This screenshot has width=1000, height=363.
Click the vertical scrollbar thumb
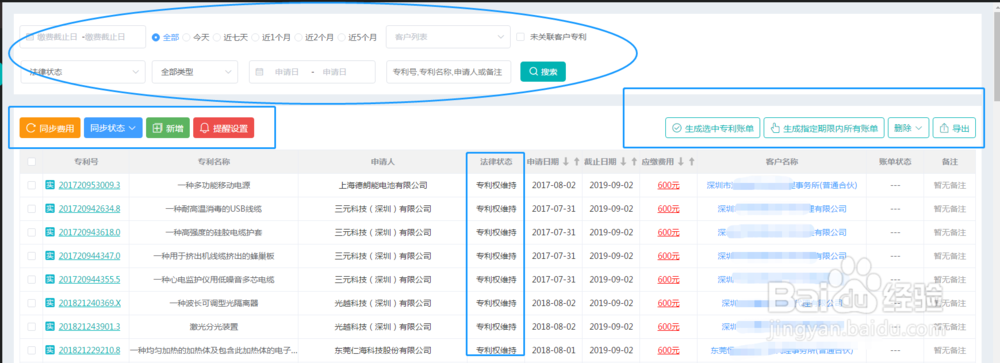coord(996,57)
